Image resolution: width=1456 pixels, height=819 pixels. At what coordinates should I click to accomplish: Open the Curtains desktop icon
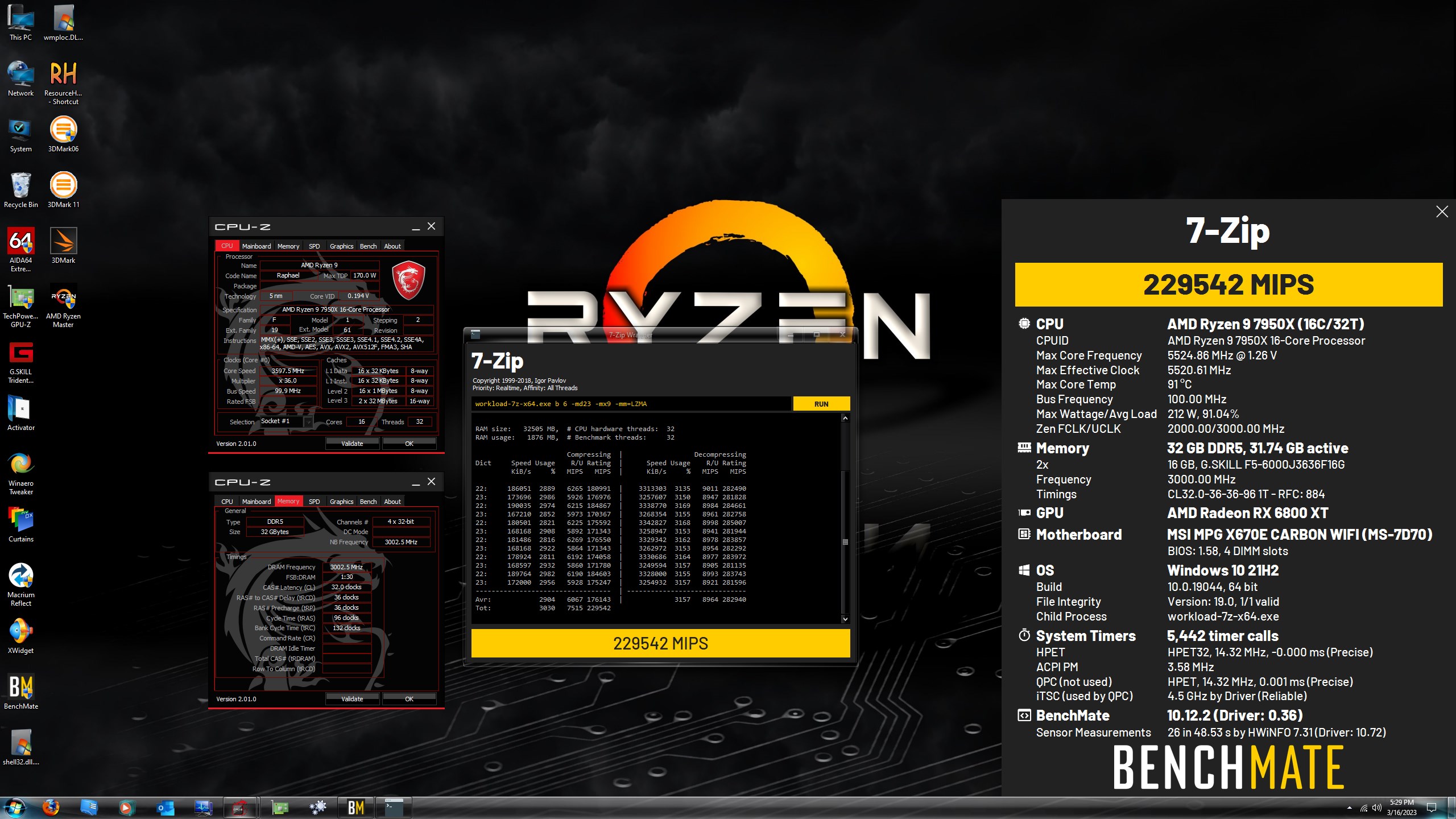[x=20, y=524]
